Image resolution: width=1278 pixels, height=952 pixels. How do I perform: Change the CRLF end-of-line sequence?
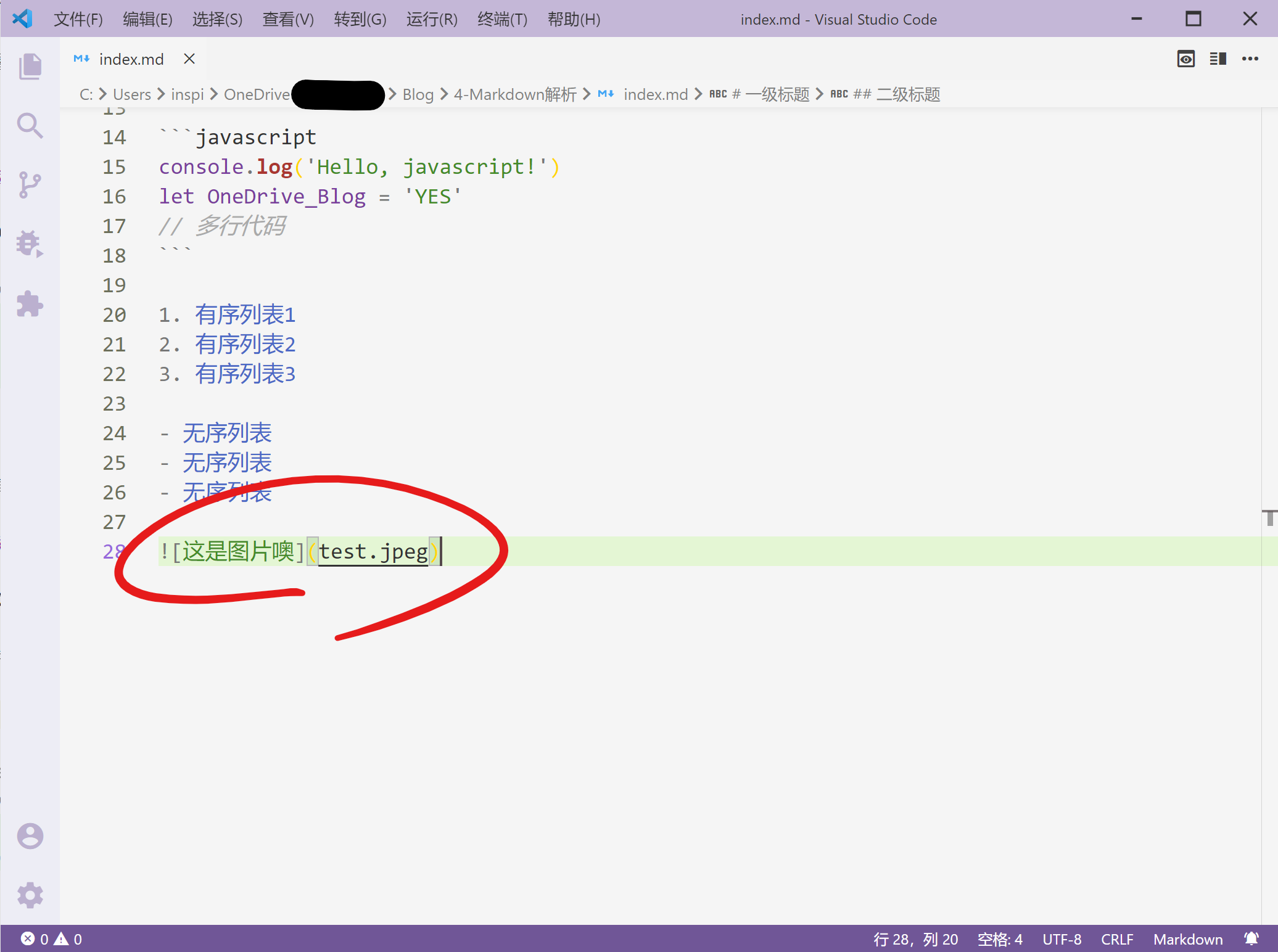click(1117, 939)
